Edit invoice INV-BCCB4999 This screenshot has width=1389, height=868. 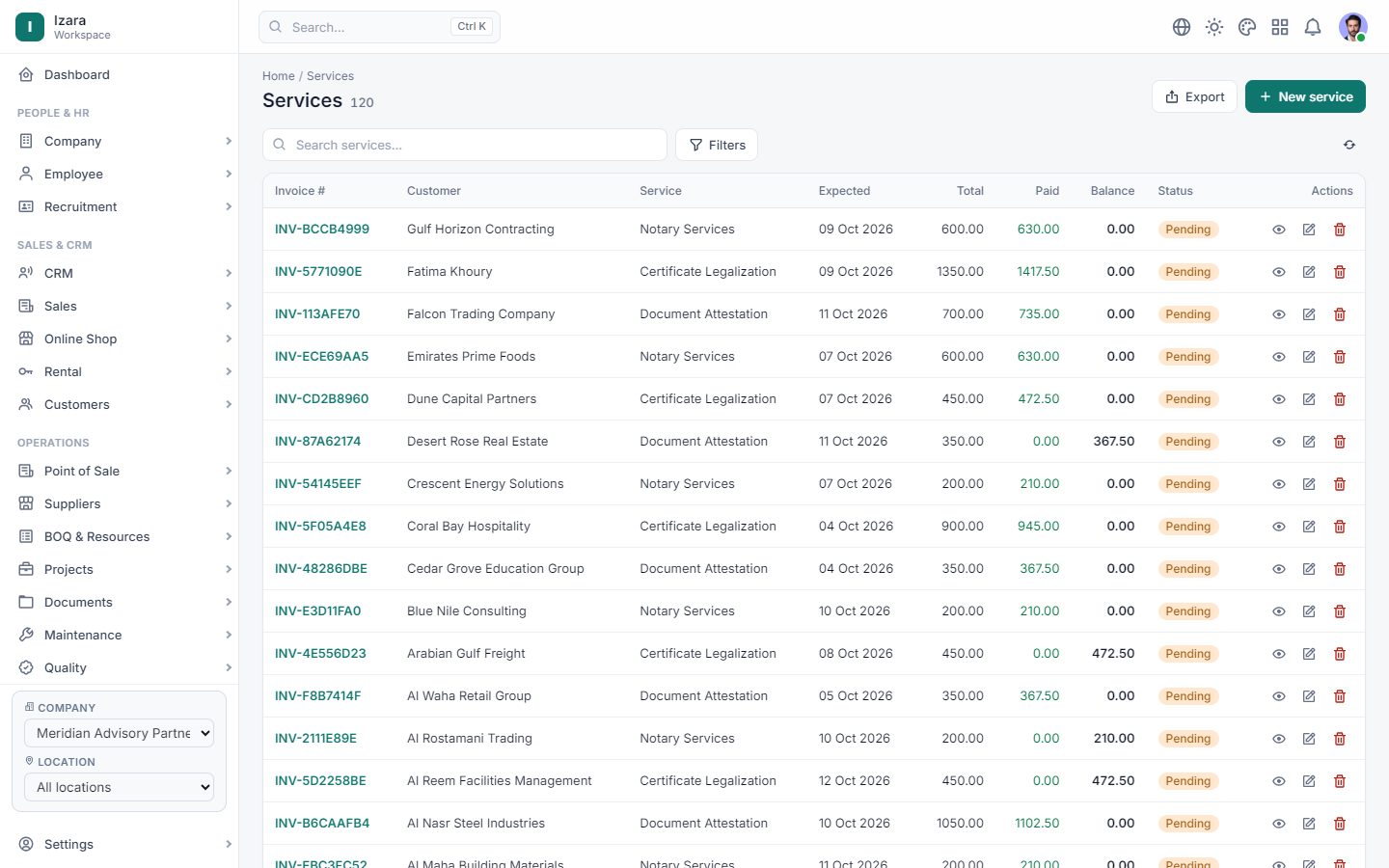coord(1309,230)
